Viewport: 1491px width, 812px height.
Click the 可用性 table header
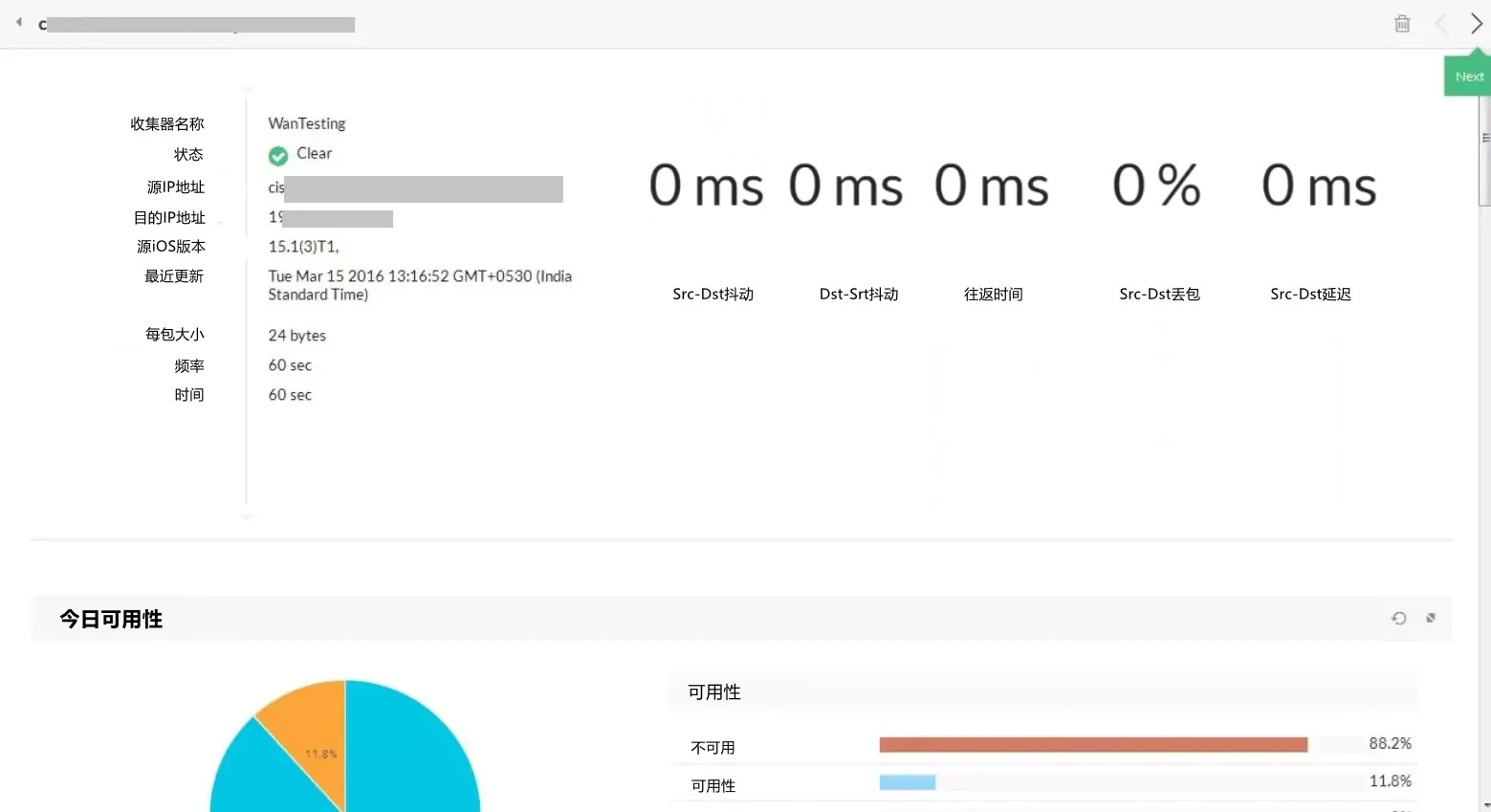pyautogui.click(x=714, y=692)
